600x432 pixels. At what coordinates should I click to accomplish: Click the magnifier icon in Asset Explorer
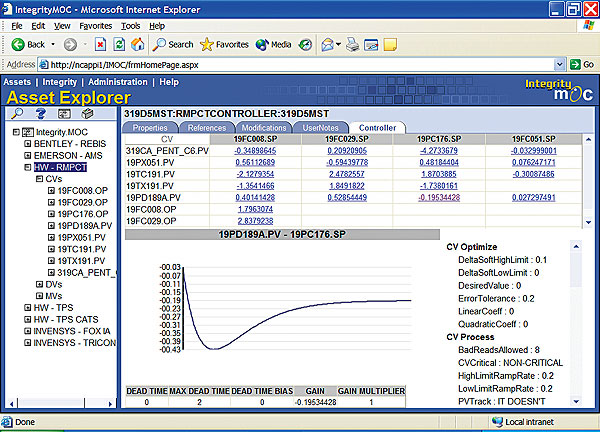click(x=17, y=114)
